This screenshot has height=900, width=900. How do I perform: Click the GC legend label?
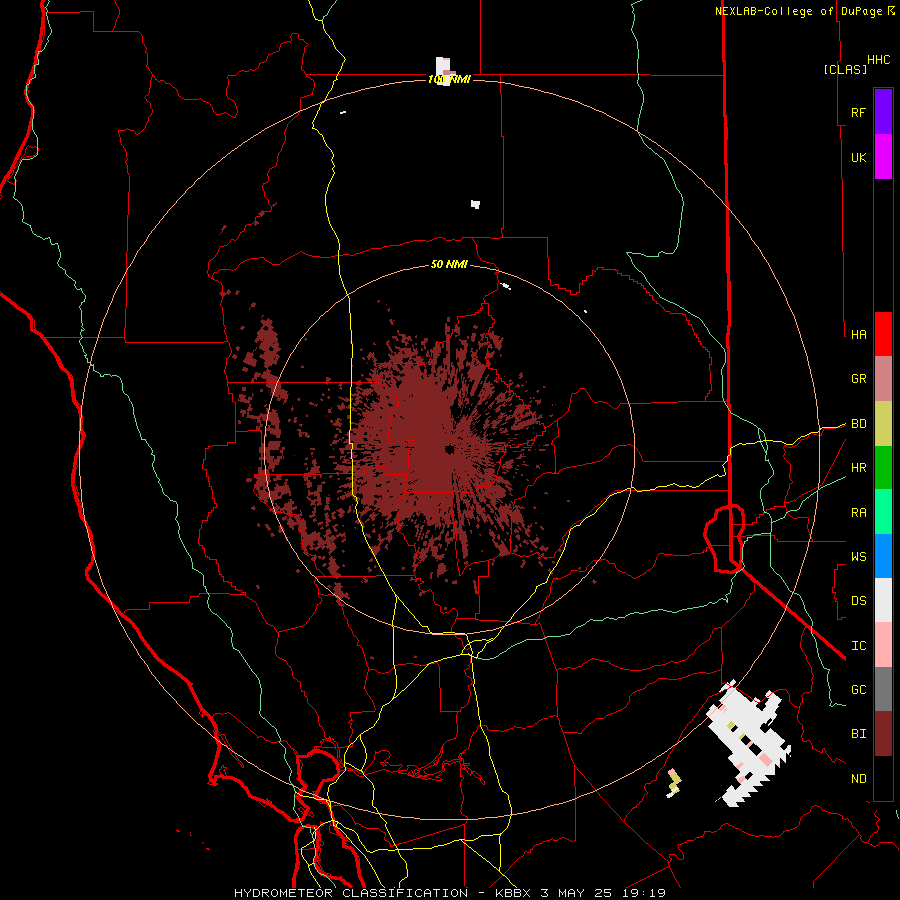point(858,689)
